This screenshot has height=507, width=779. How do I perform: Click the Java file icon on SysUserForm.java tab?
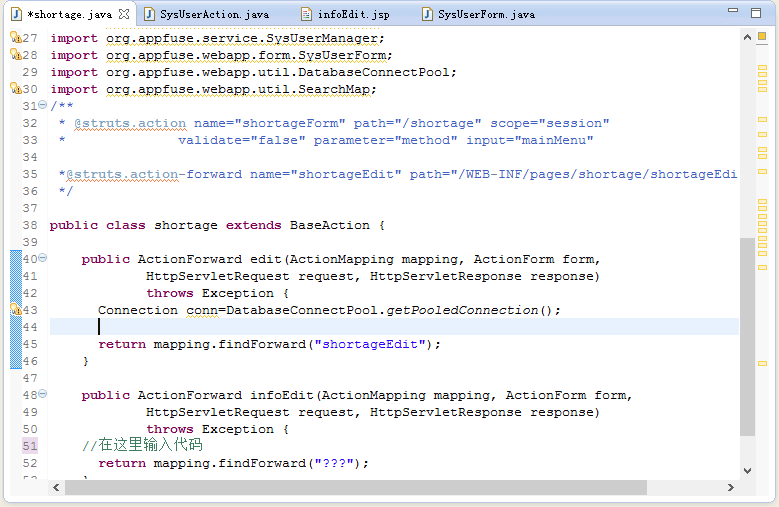point(427,14)
